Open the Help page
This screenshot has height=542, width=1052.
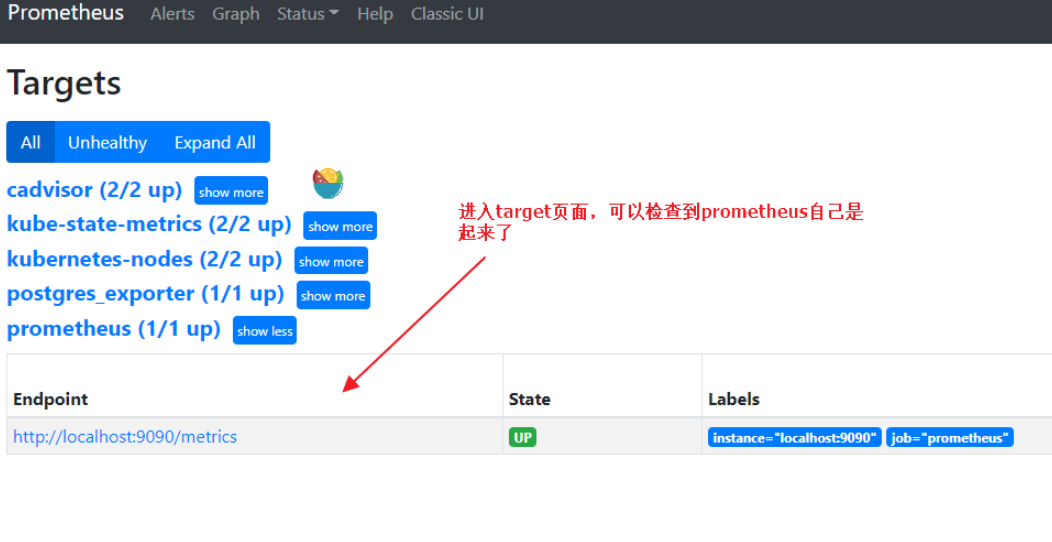point(375,14)
